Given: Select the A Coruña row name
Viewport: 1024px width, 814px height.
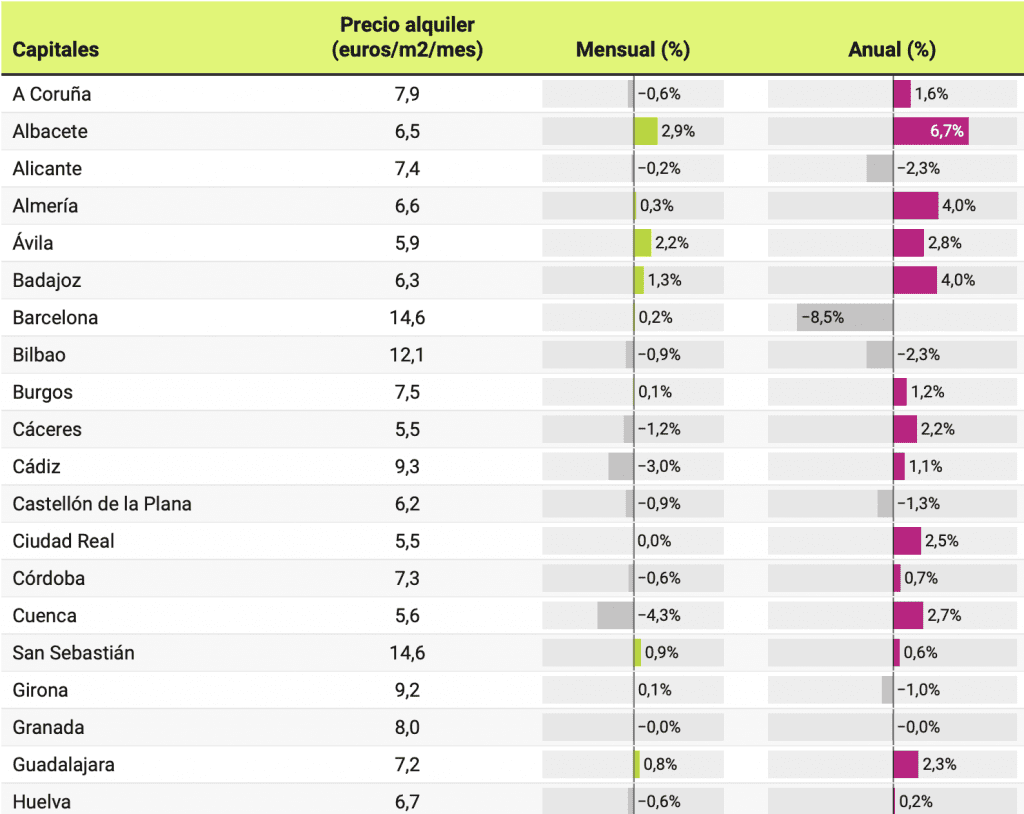Looking at the screenshot, I should 52,94.
